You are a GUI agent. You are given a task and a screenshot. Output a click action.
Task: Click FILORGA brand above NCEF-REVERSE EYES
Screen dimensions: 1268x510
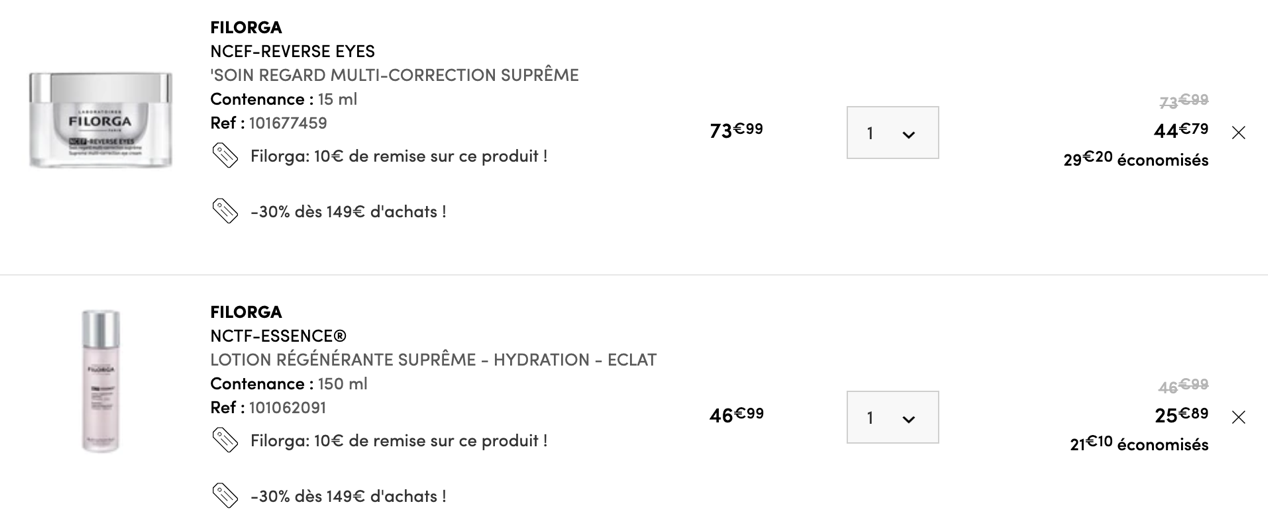point(246,27)
